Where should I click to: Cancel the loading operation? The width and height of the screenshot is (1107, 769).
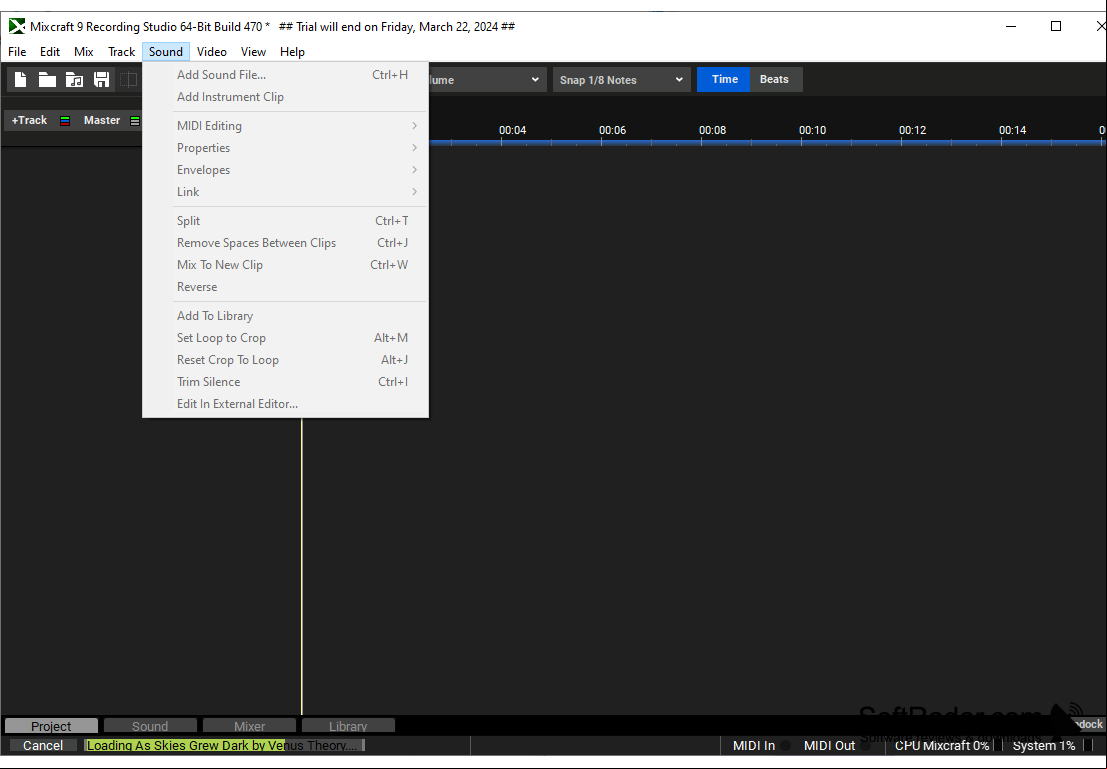[43, 746]
